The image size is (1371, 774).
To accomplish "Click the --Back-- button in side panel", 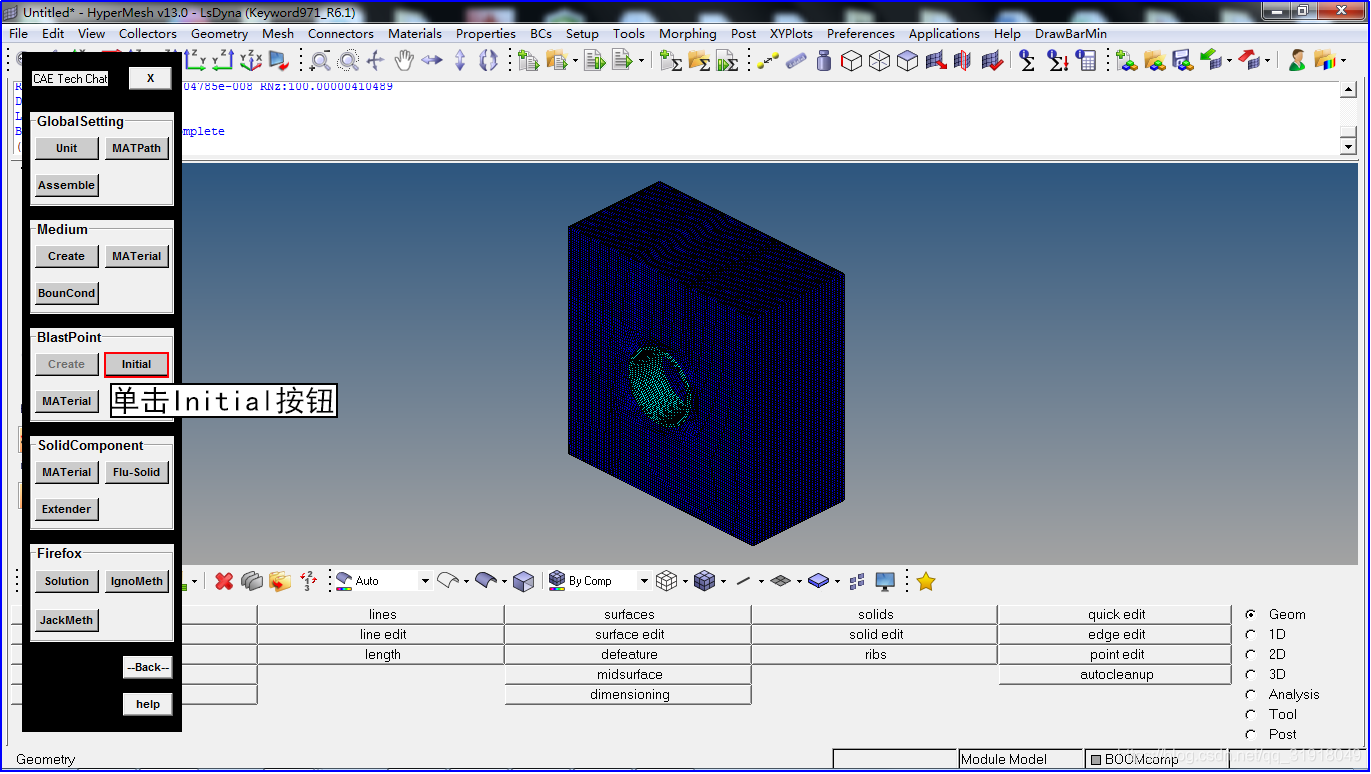I will pos(148,667).
